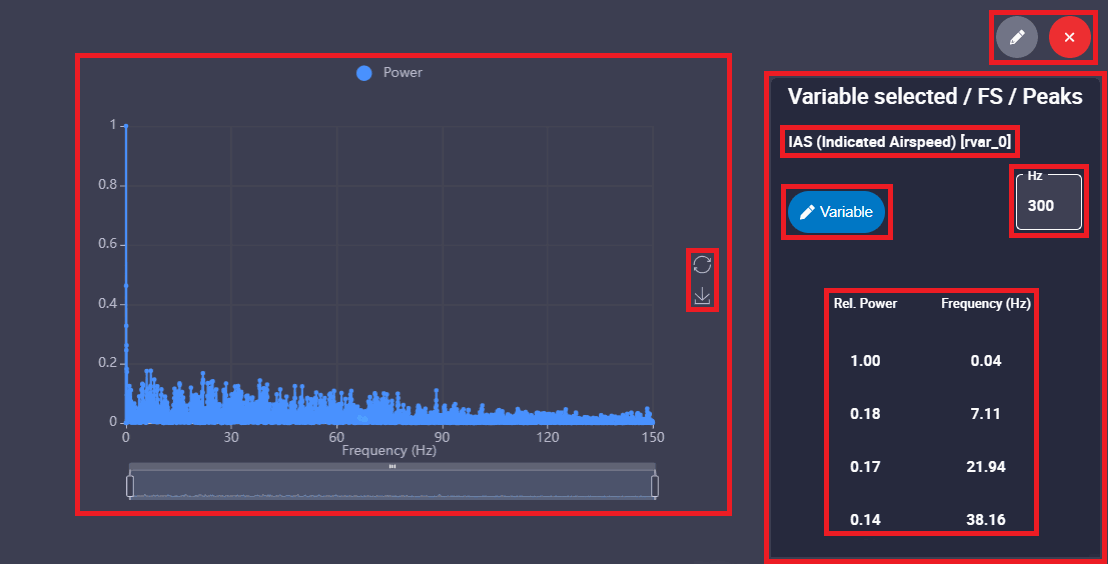
Task: Click the chart download image icon
Action: 702,296
